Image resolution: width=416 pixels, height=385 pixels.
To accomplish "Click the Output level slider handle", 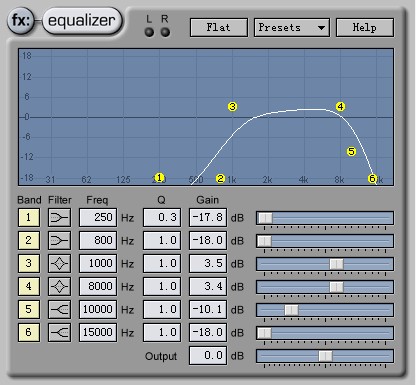I will (x=325, y=356).
